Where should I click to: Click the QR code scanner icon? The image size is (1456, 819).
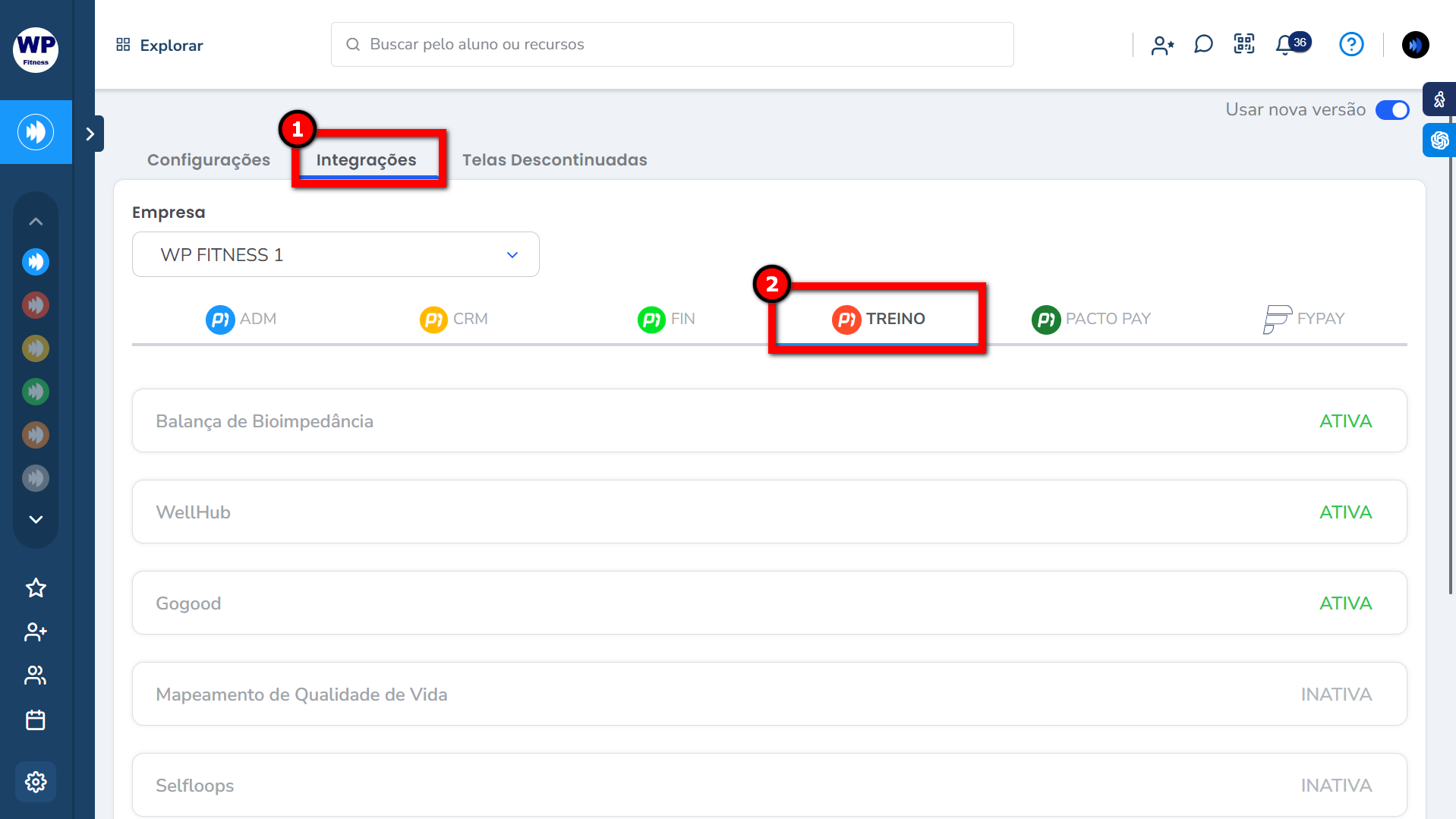(1244, 44)
